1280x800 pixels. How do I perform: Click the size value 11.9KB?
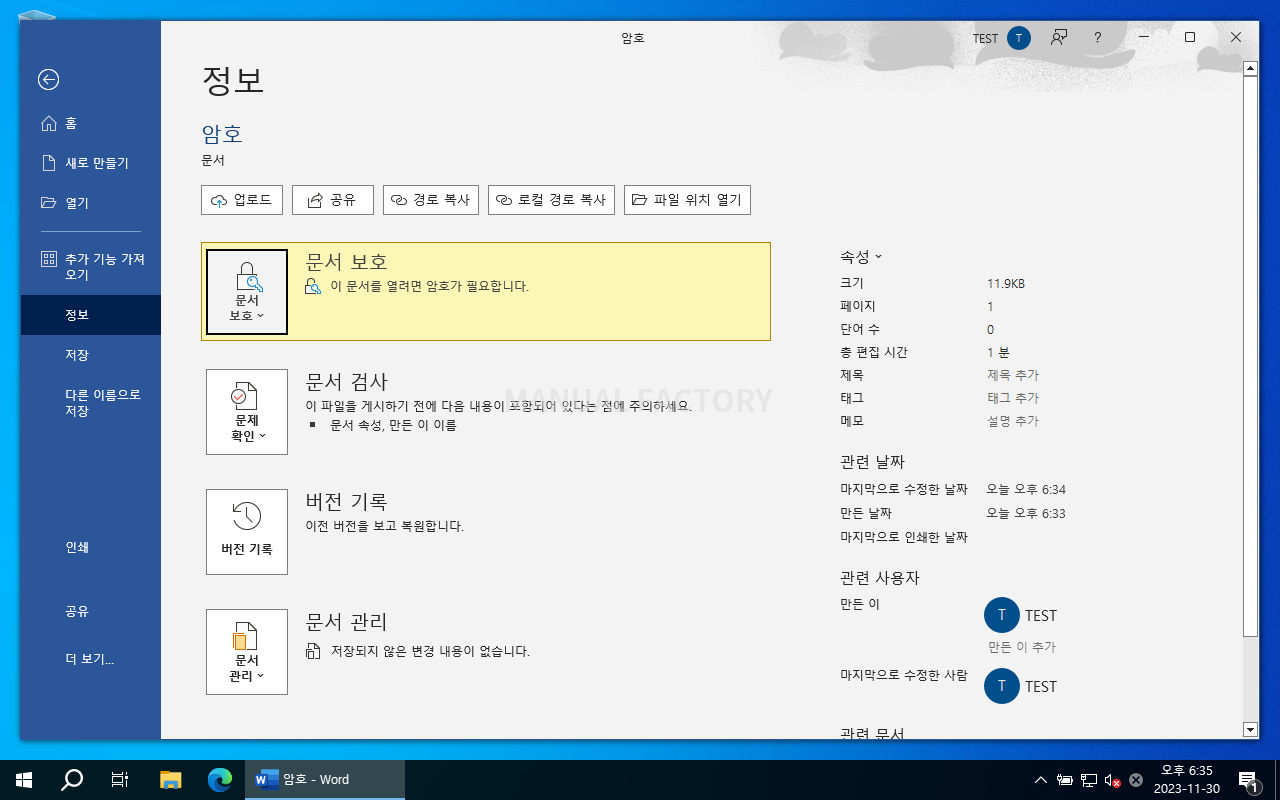(x=1006, y=284)
